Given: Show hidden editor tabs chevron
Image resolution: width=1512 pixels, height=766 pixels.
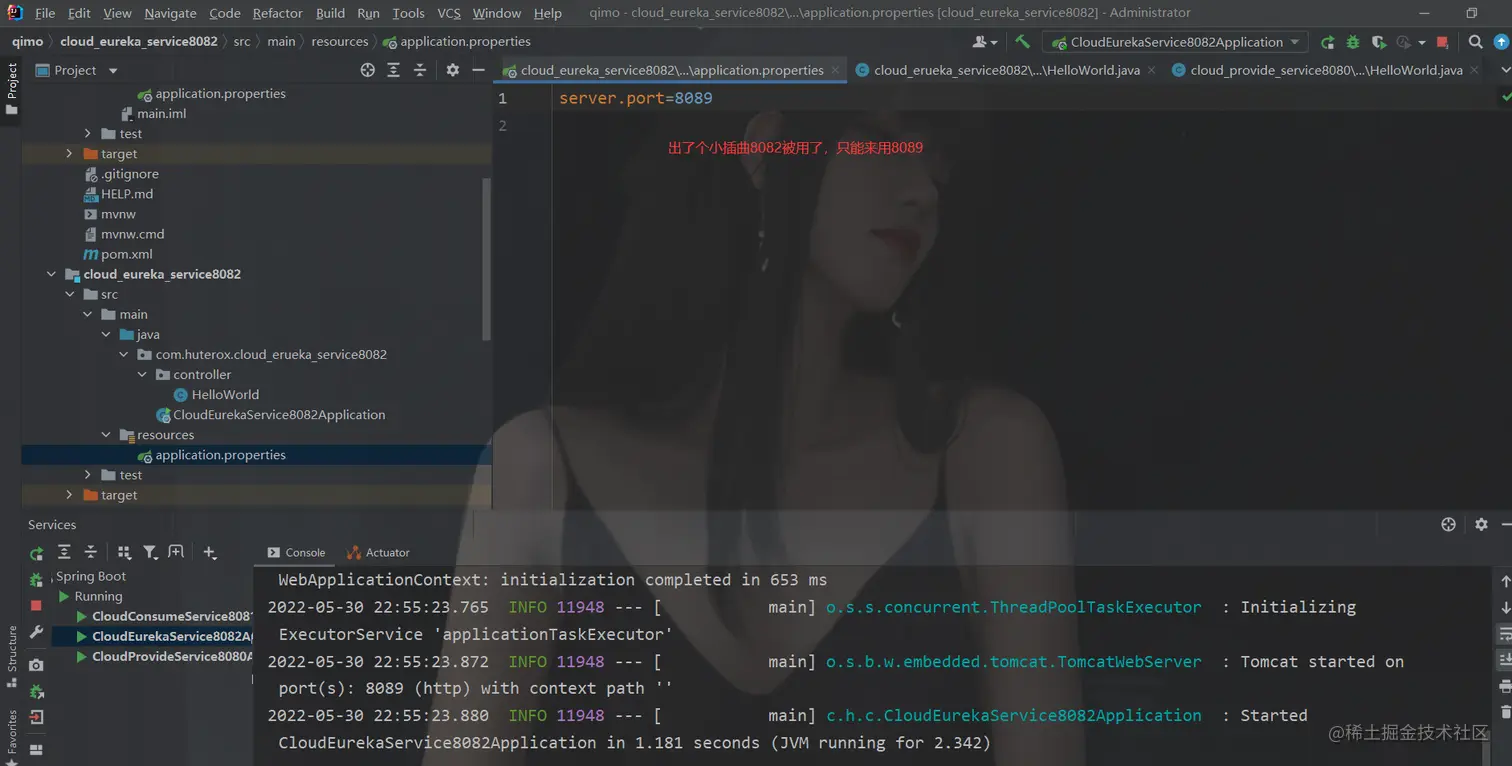Looking at the screenshot, I should point(1506,70).
